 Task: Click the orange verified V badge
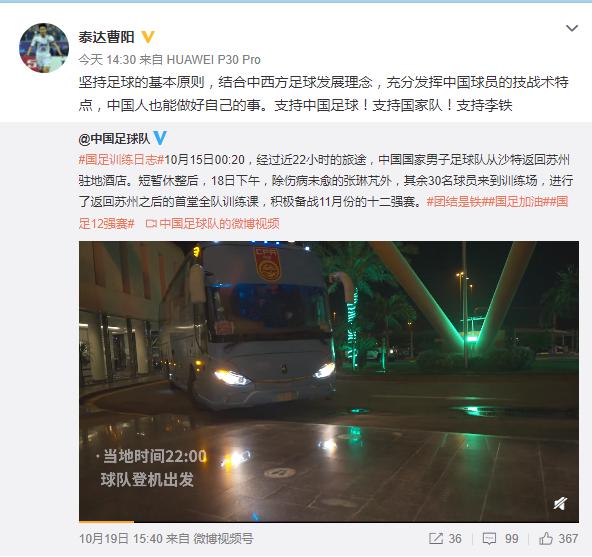click(x=148, y=37)
